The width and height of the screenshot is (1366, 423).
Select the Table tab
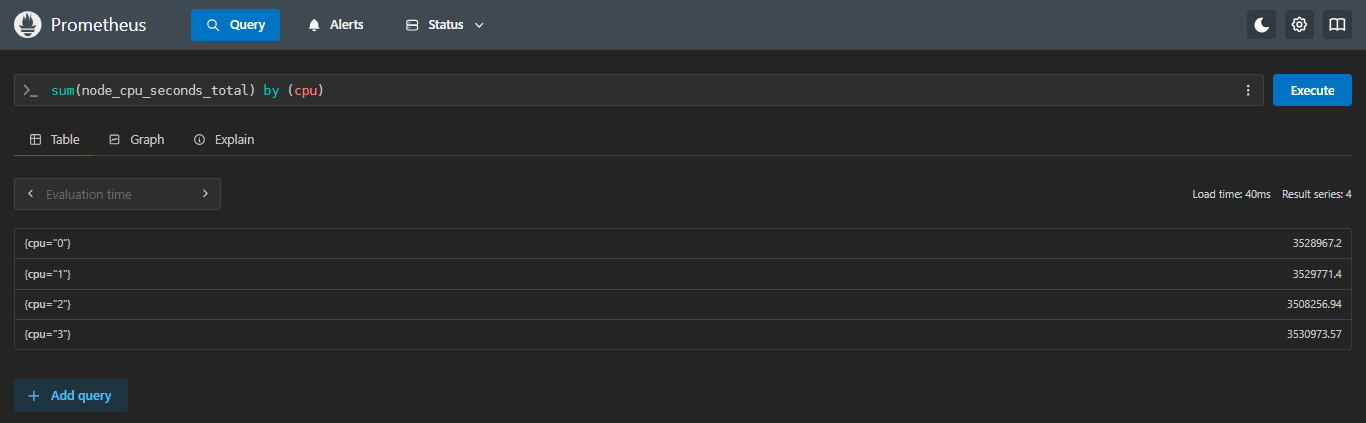tap(55, 140)
